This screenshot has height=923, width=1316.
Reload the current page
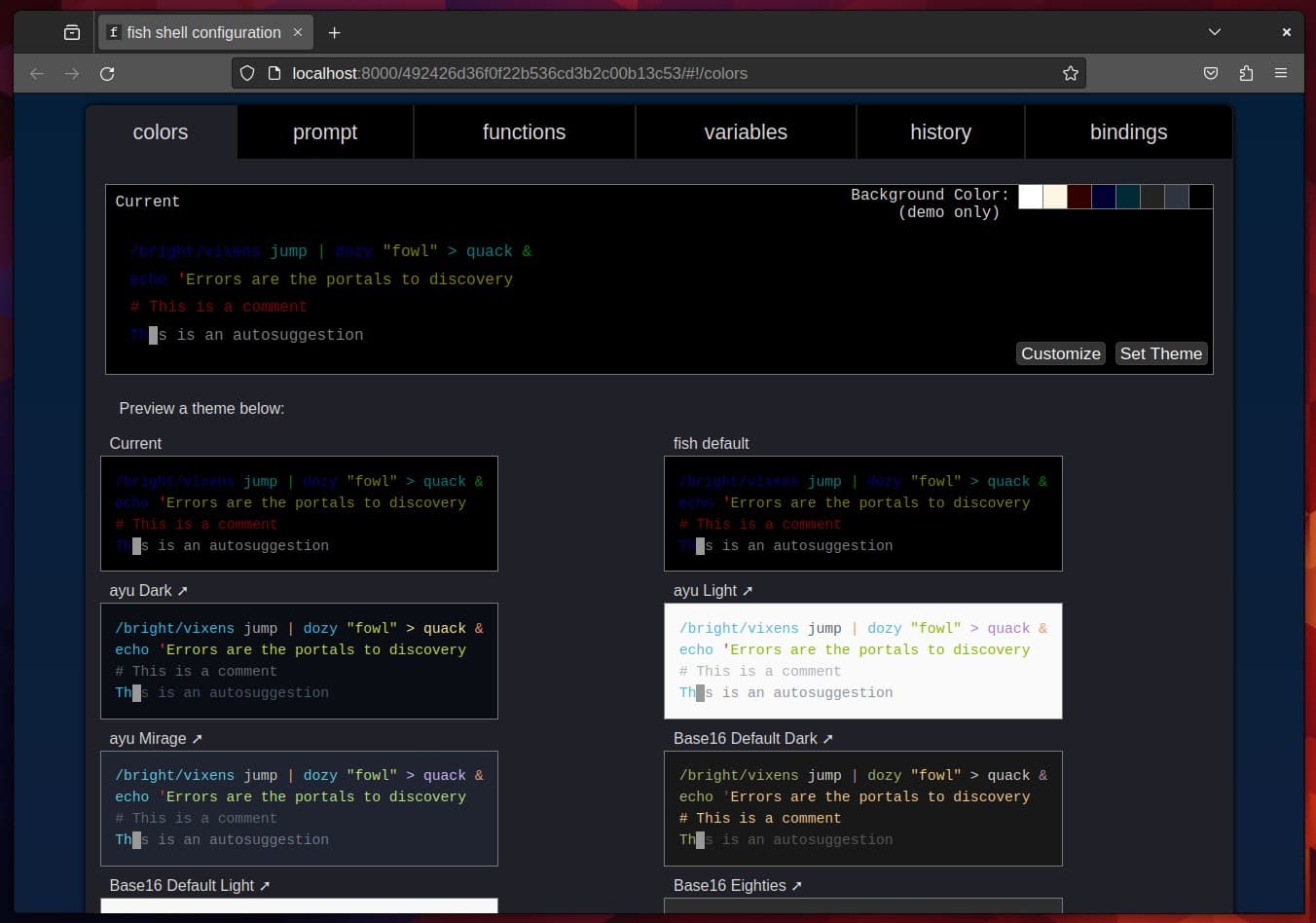[107, 73]
